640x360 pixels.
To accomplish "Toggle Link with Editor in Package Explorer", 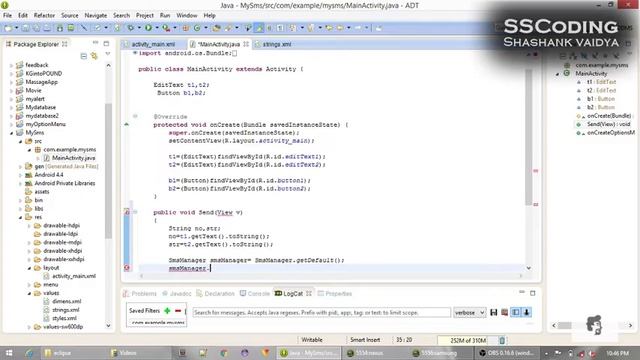I will pos(94,56).
